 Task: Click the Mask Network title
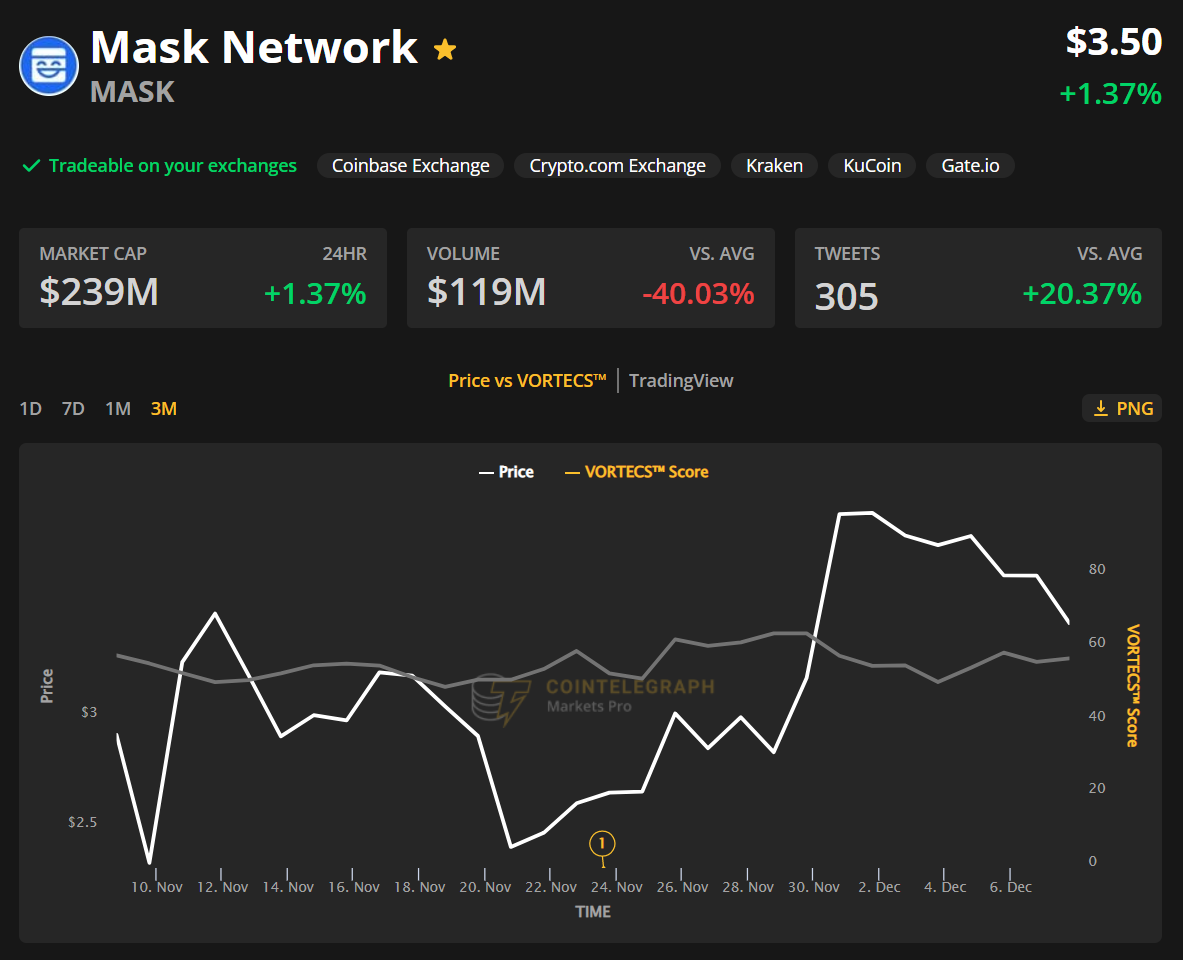(x=254, y=47)
